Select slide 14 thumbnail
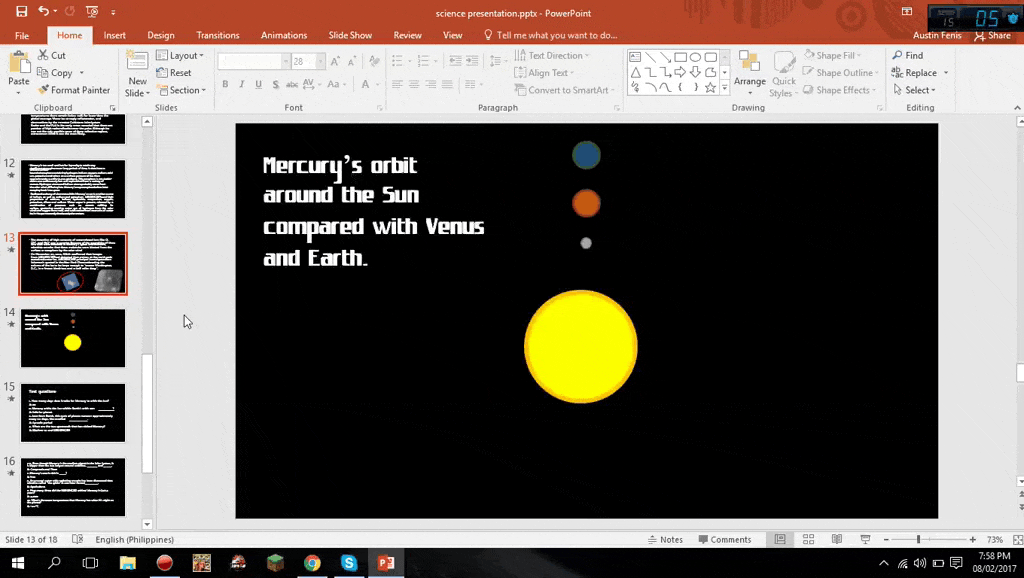 coord(73,338)
